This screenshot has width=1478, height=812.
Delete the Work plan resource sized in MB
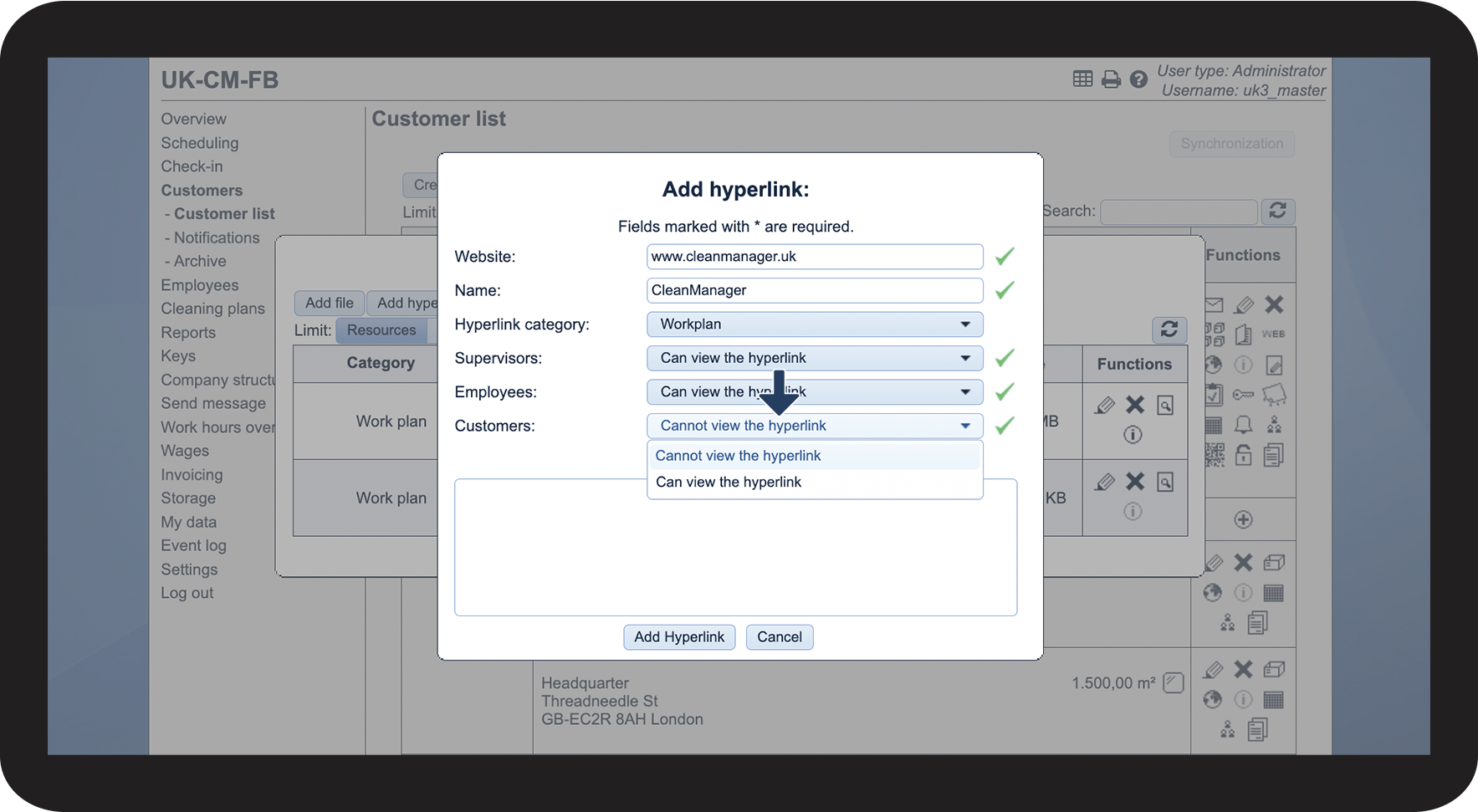click(1134, 405)
